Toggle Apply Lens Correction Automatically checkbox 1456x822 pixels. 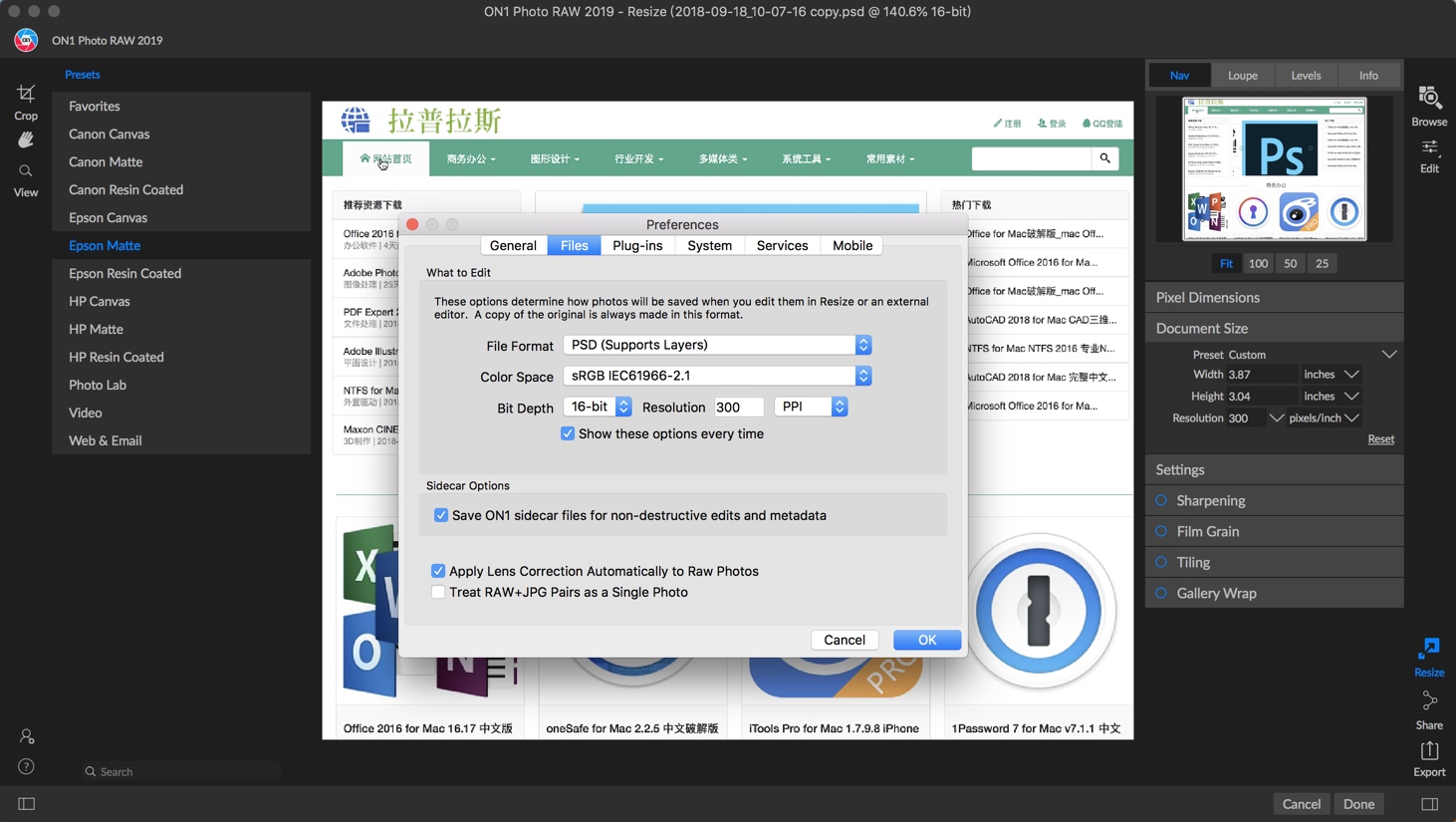coord(438,571)
